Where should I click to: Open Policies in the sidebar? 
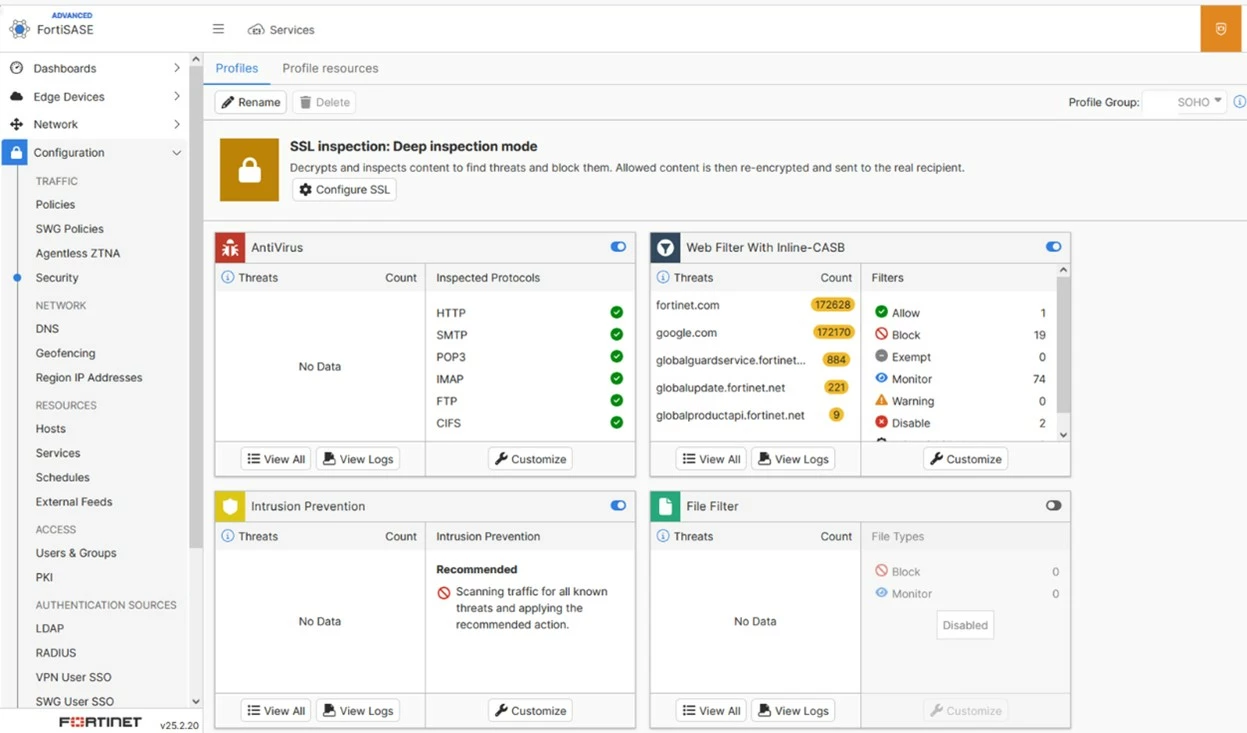pos(55,204)
